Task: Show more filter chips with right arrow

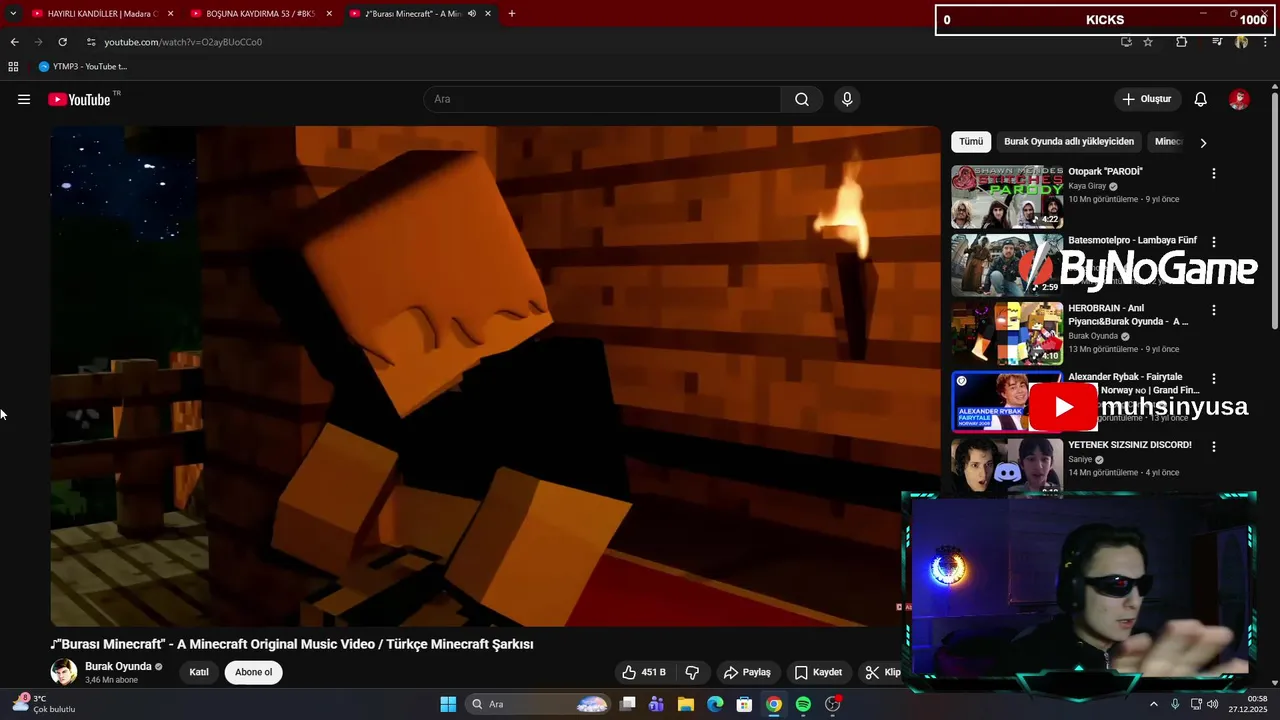Action: [x=1203, y=143]
